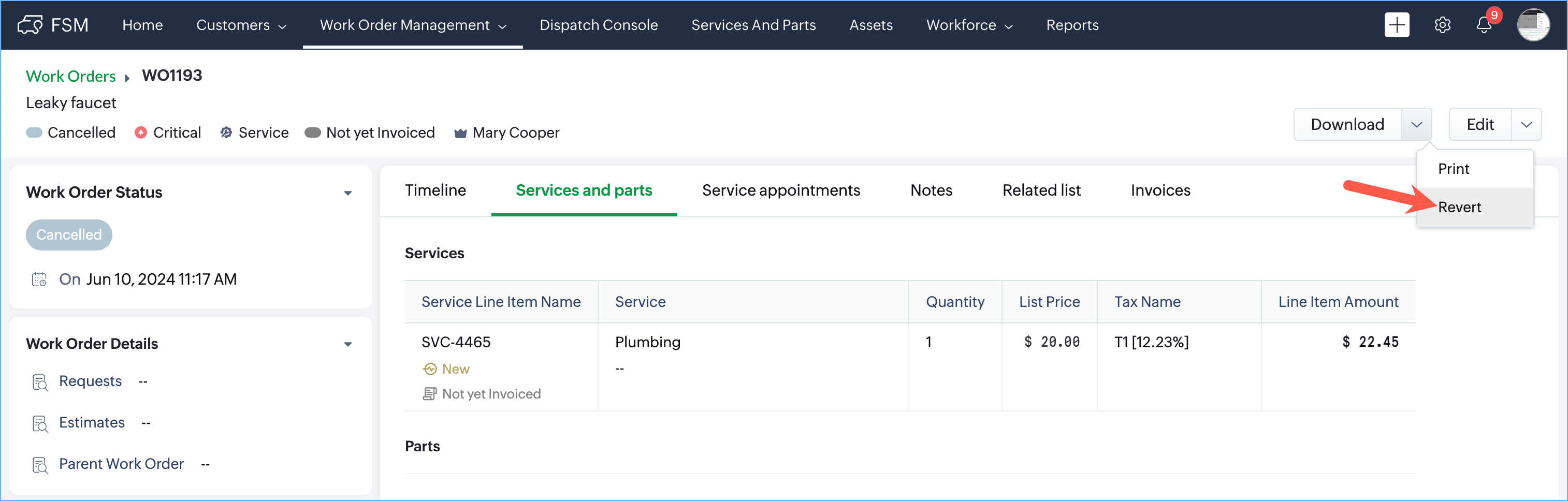
Task: Open settings via the gear icon
Action: coord(1442,25)
